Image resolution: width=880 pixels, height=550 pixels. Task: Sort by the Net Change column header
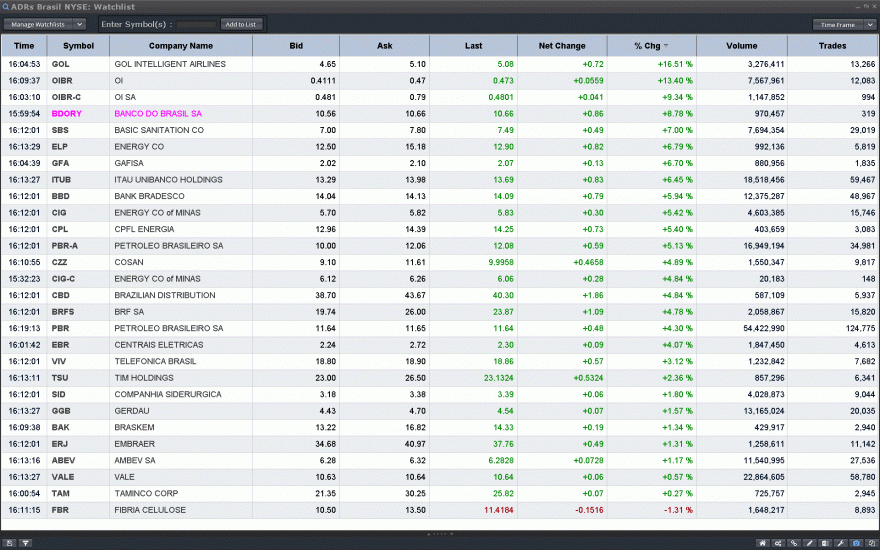click(x=562, y=46)
